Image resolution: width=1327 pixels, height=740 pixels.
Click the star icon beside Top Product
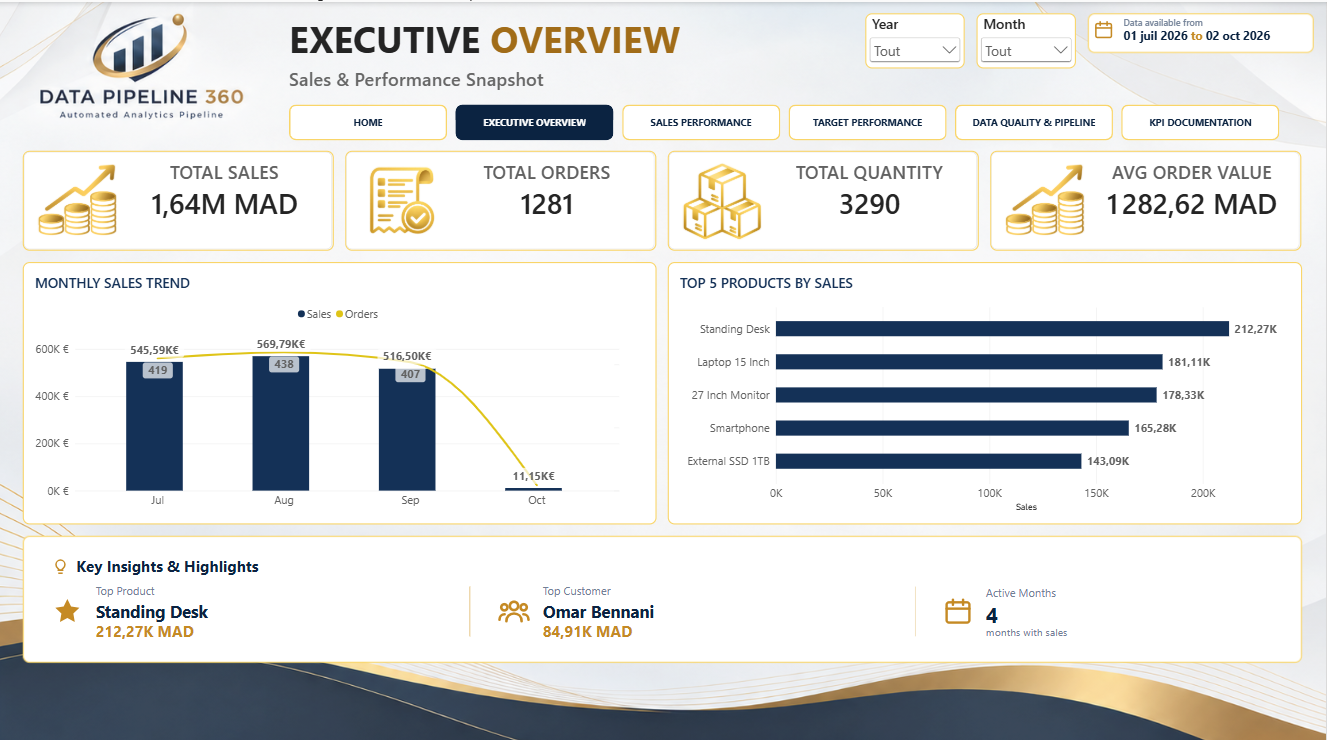(x=67, y=611)
